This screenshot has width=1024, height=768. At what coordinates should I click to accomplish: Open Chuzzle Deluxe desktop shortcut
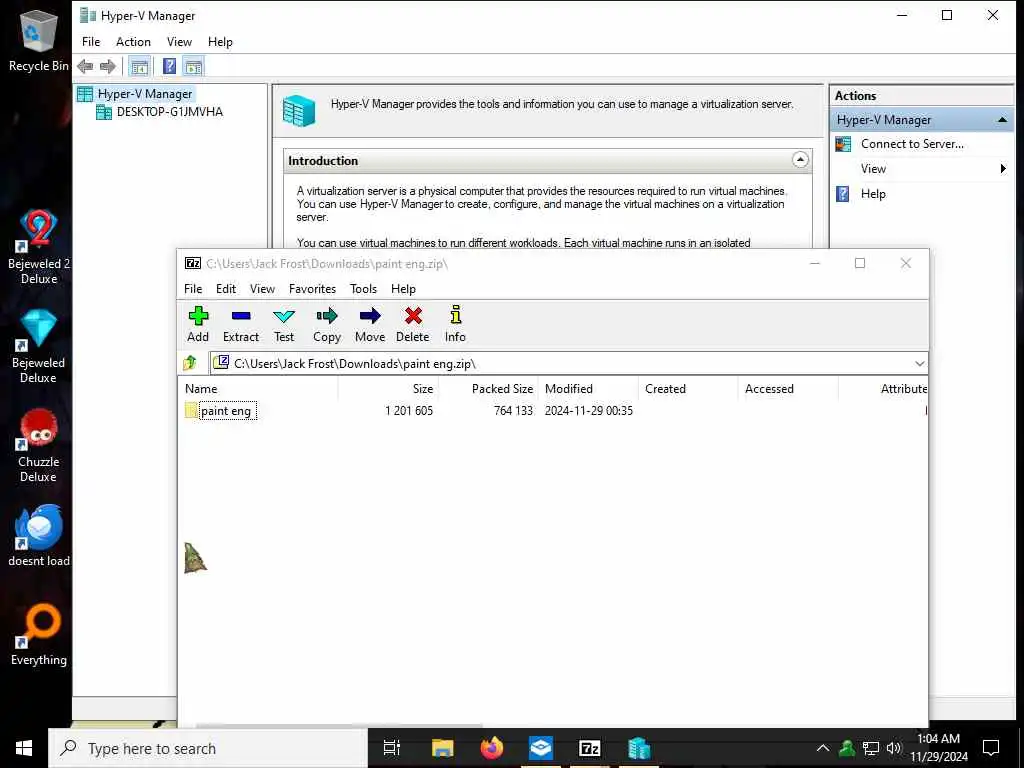[x=38, y=445]
